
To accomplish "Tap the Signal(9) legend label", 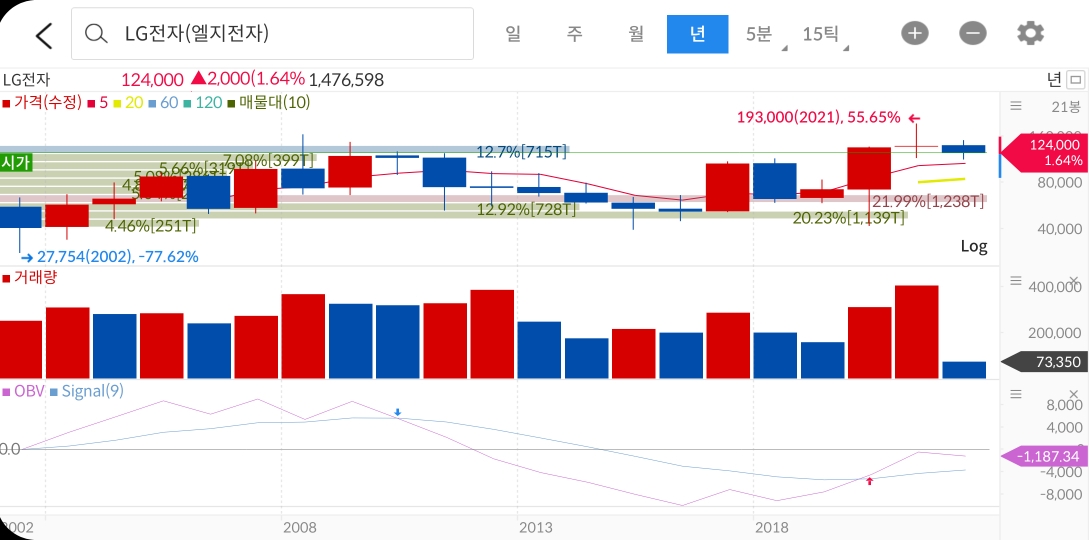I will click(x=88, y=391).
